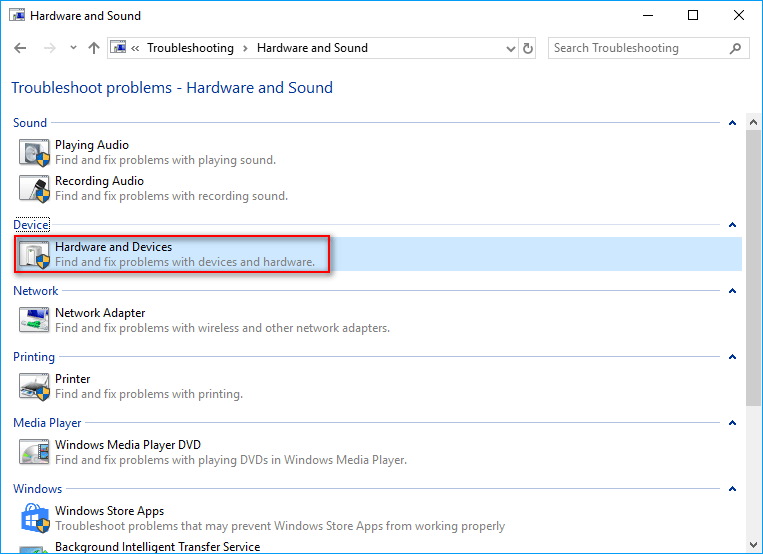The image size is (763, 554).
Task: Click the control panel icon in address bar
Action: (118, 48)
